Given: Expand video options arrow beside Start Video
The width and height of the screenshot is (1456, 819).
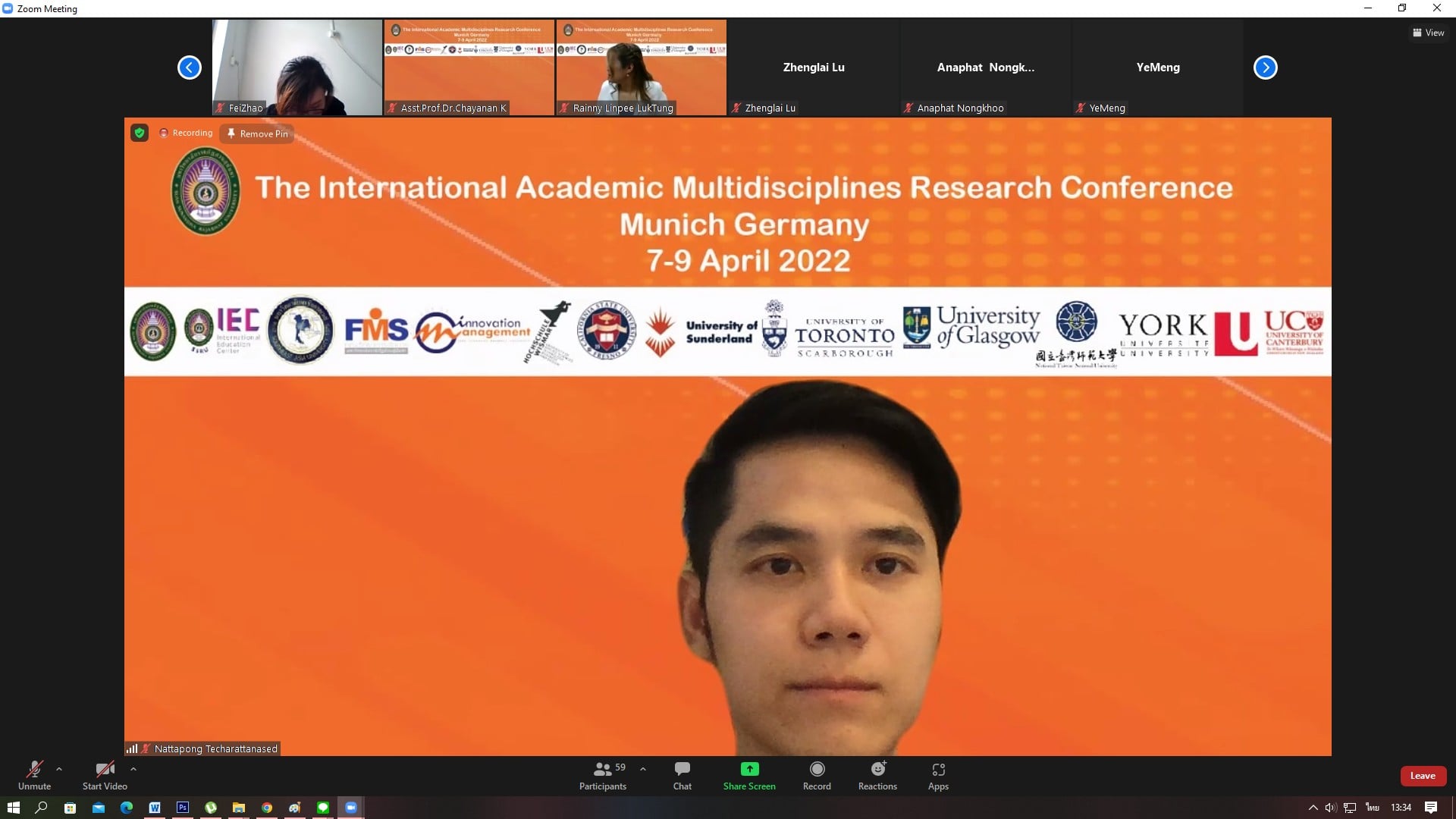Looking at the screenshot, I should click(133, 769).
